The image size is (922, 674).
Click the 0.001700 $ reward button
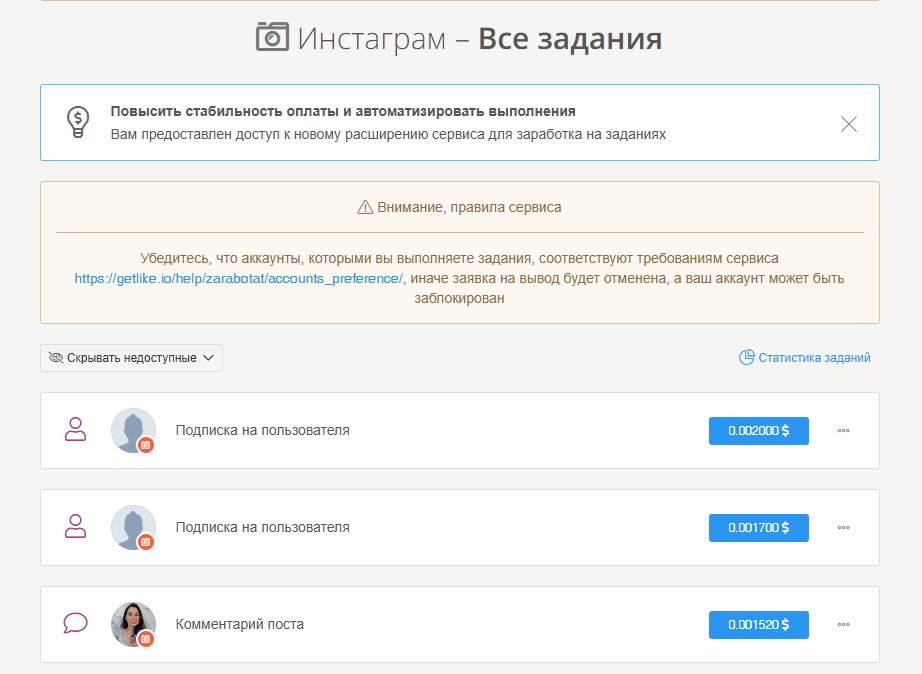[758, 528]
